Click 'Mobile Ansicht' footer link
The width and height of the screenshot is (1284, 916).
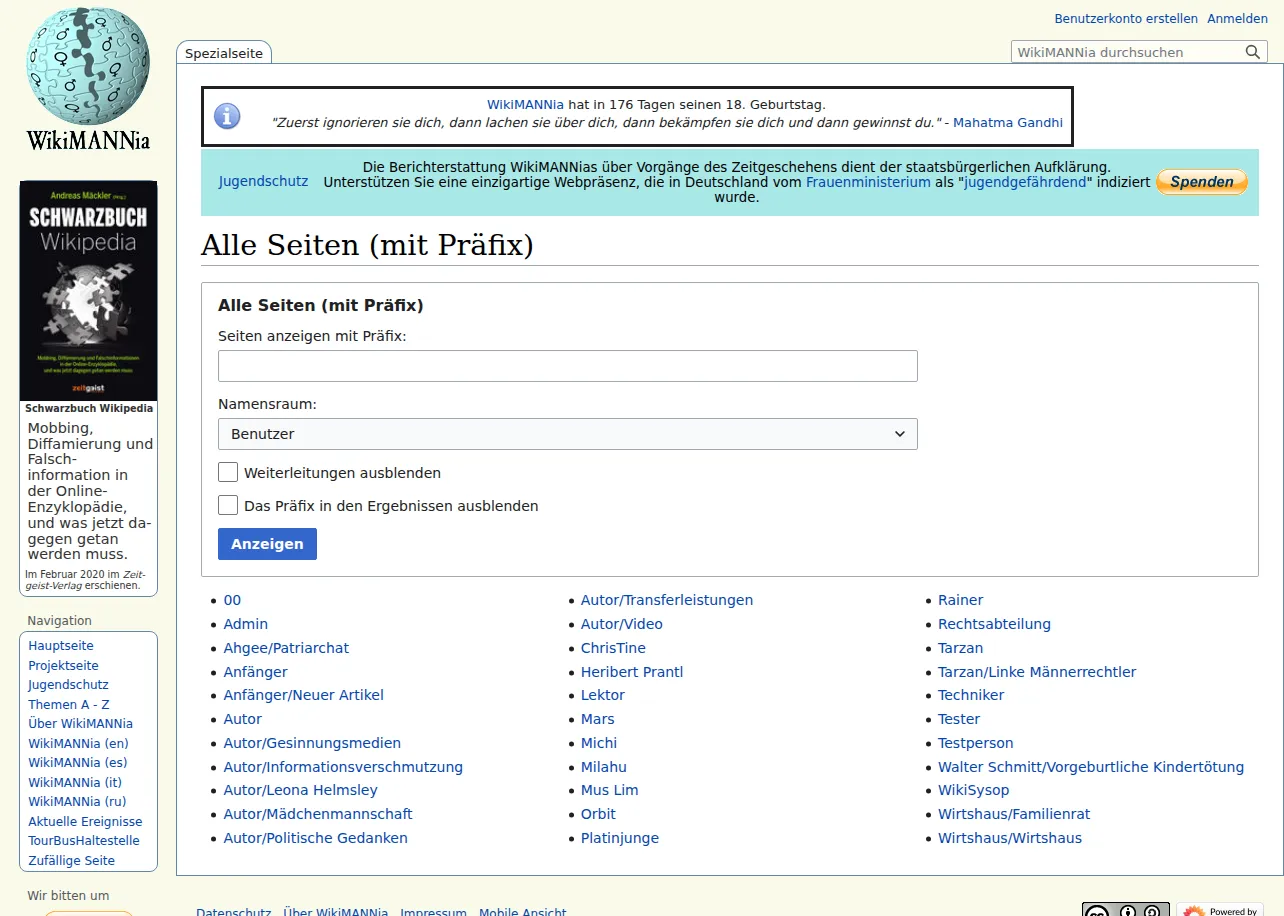point(522,912)
